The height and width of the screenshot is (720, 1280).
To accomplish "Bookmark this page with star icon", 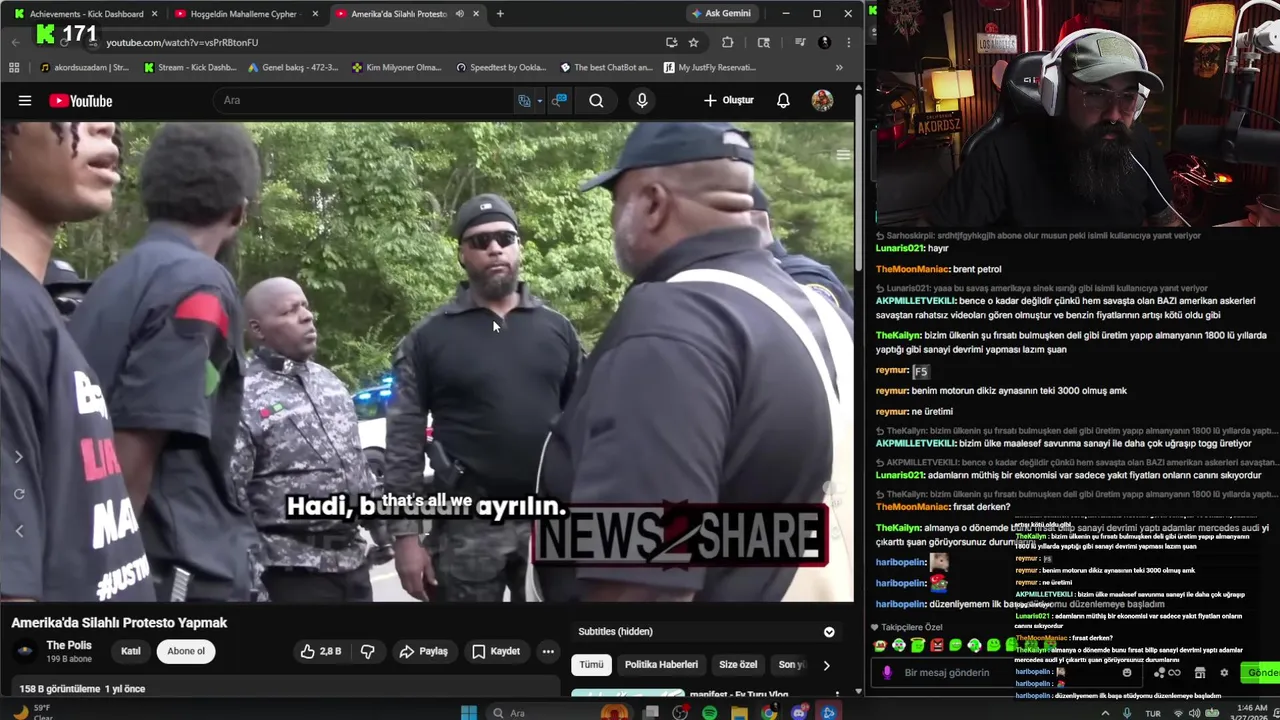I will [693, 42].
